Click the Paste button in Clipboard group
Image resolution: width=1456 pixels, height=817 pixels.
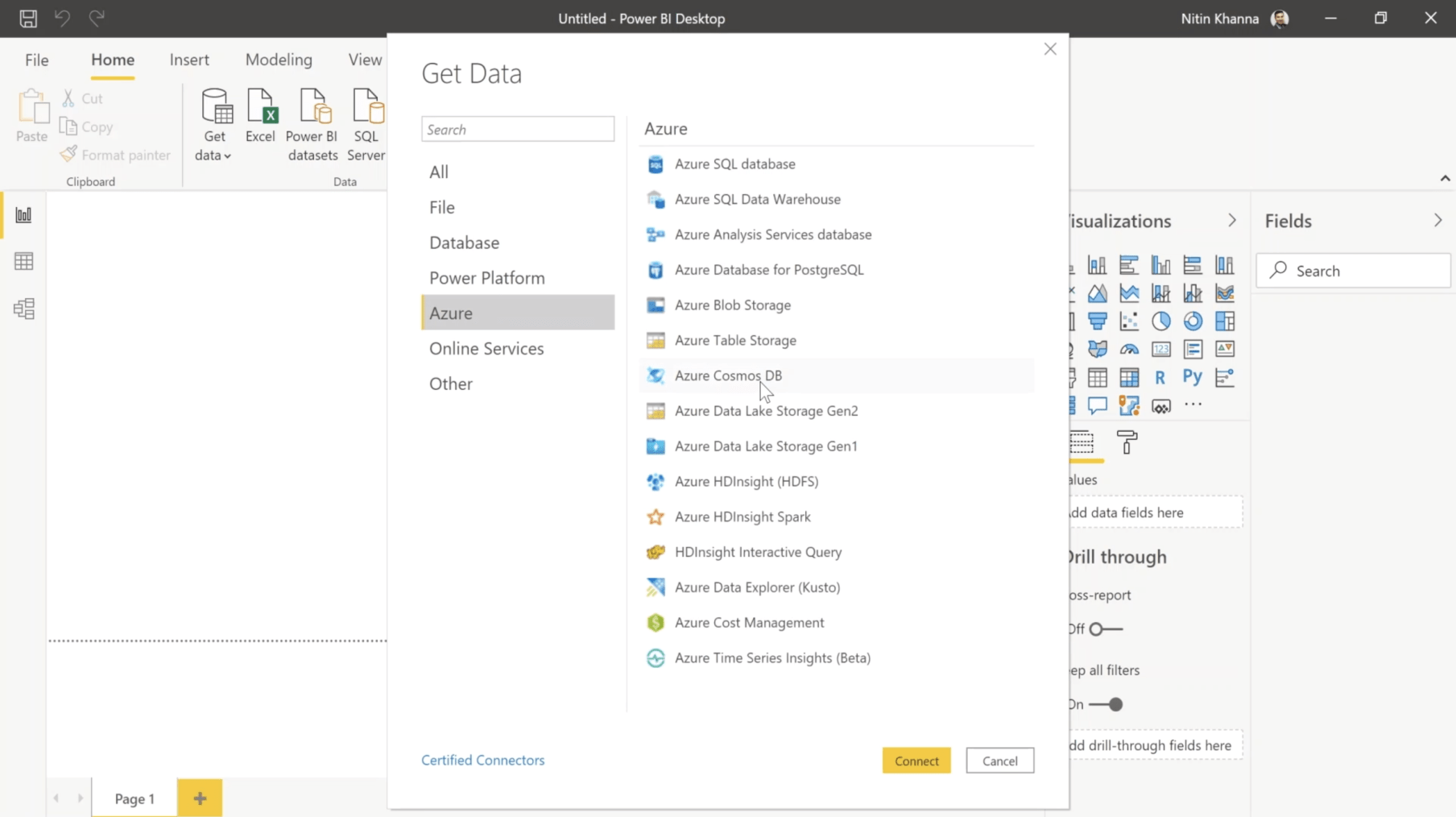(32, 116)
